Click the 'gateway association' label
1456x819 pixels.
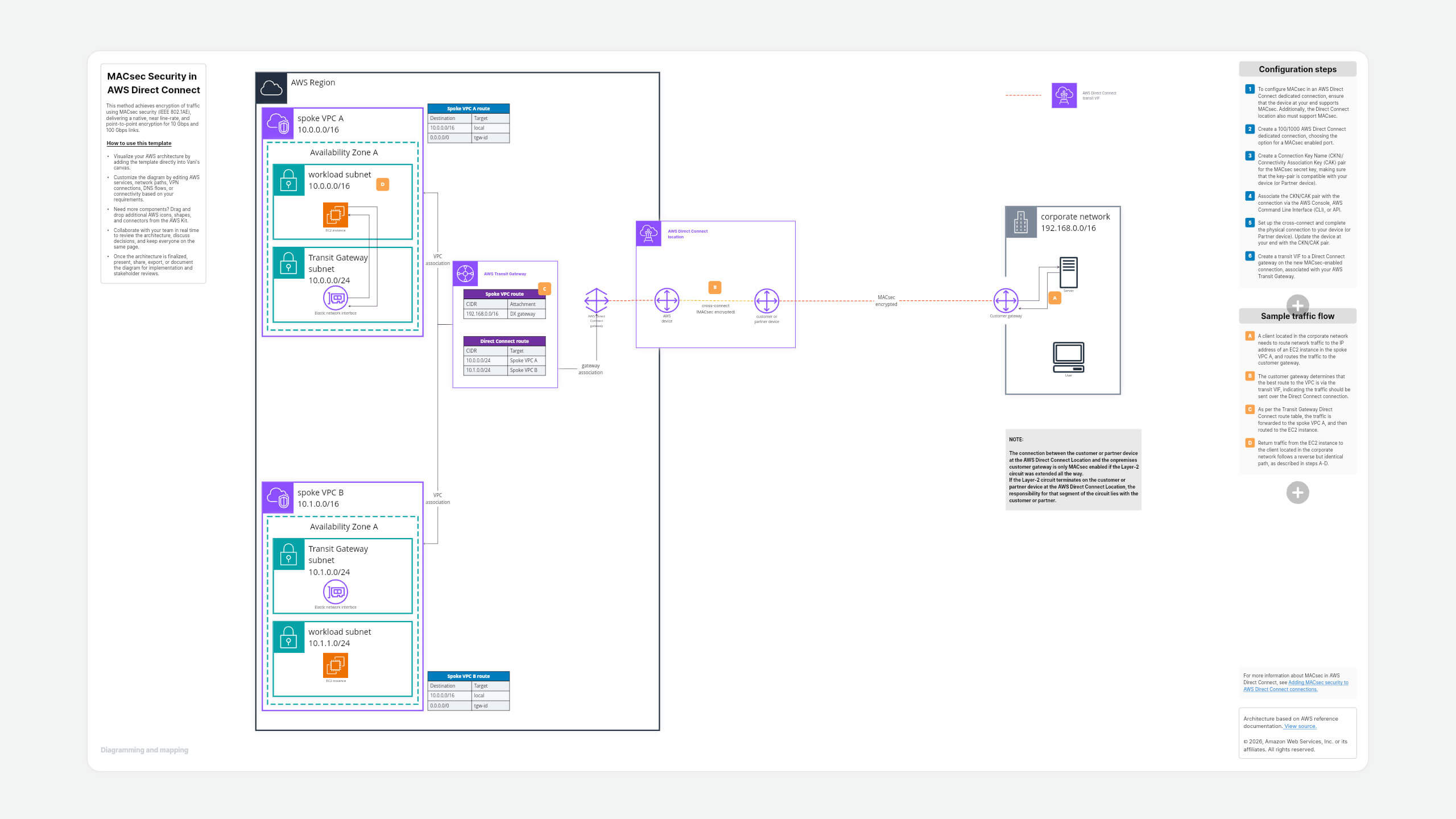click(590, 369)
